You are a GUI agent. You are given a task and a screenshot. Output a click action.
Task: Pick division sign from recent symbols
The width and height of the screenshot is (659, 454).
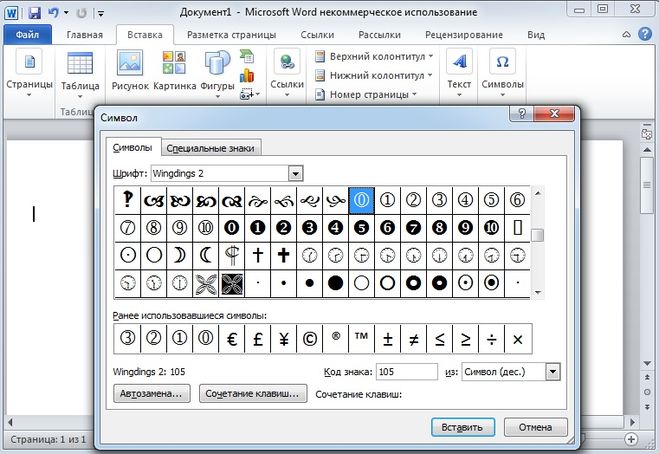(491, 339)
